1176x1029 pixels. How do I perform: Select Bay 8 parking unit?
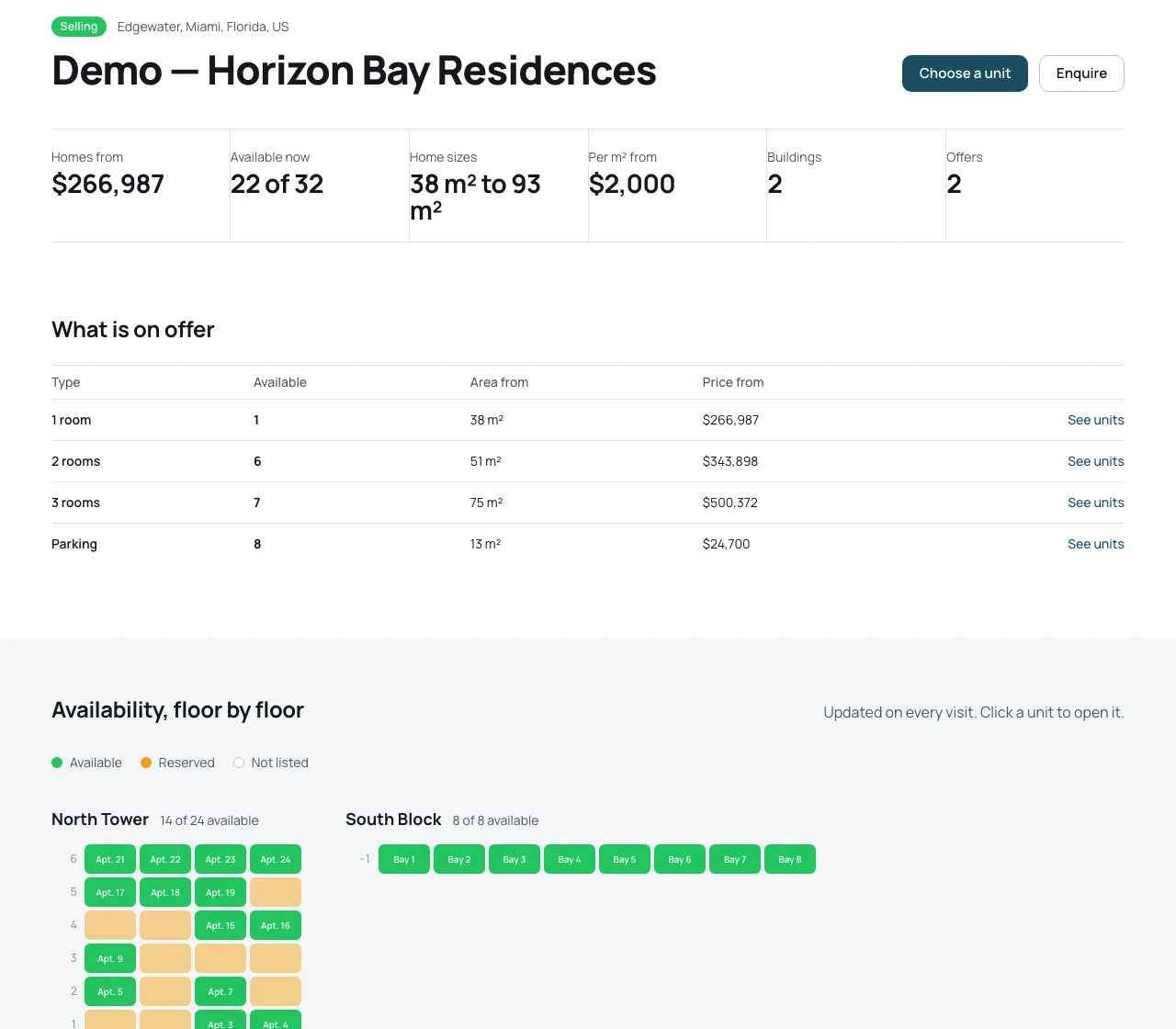(x=790, y=859)
